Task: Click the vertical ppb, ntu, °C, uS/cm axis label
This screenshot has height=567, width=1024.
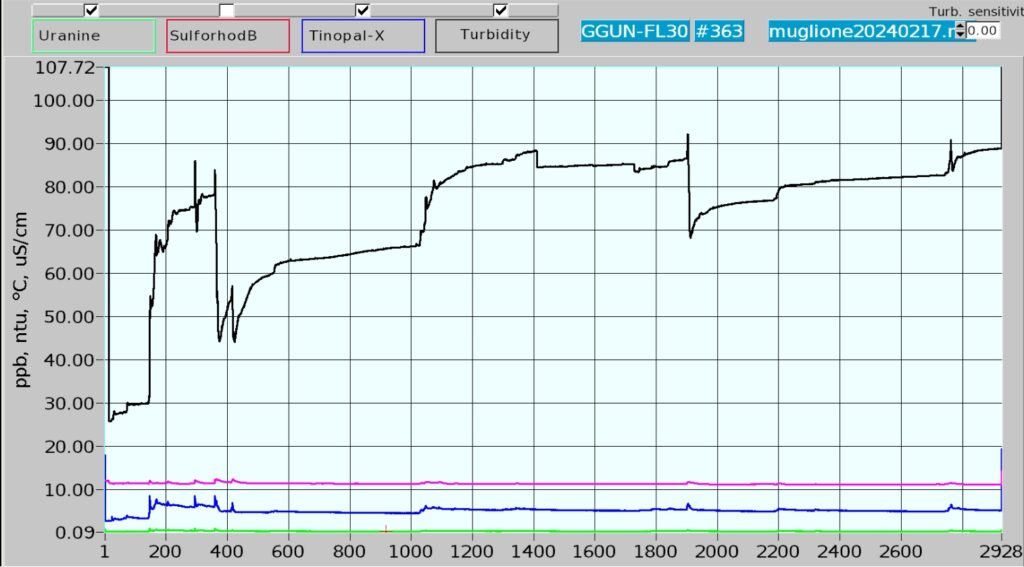Action: click(x=23, y=300)
